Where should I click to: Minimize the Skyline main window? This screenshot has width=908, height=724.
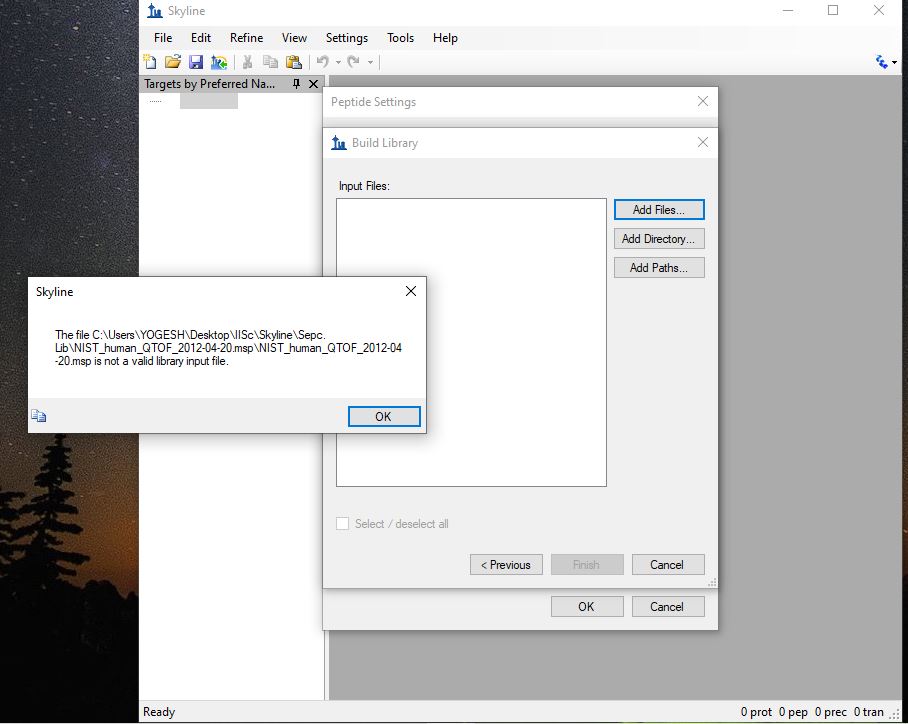pyautogui.click(x=788, y=10)
